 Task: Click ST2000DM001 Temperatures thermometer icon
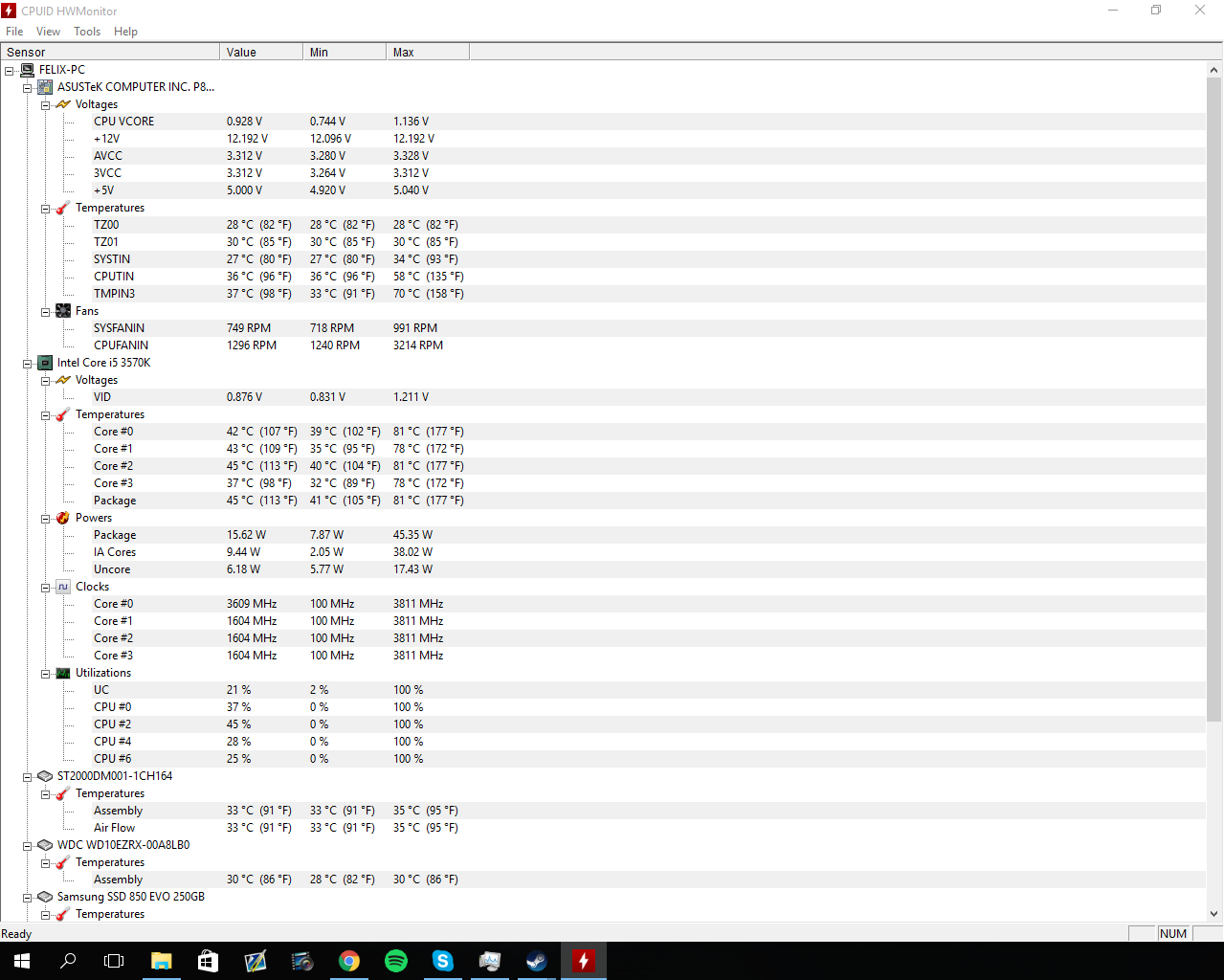tap(63, 793)
